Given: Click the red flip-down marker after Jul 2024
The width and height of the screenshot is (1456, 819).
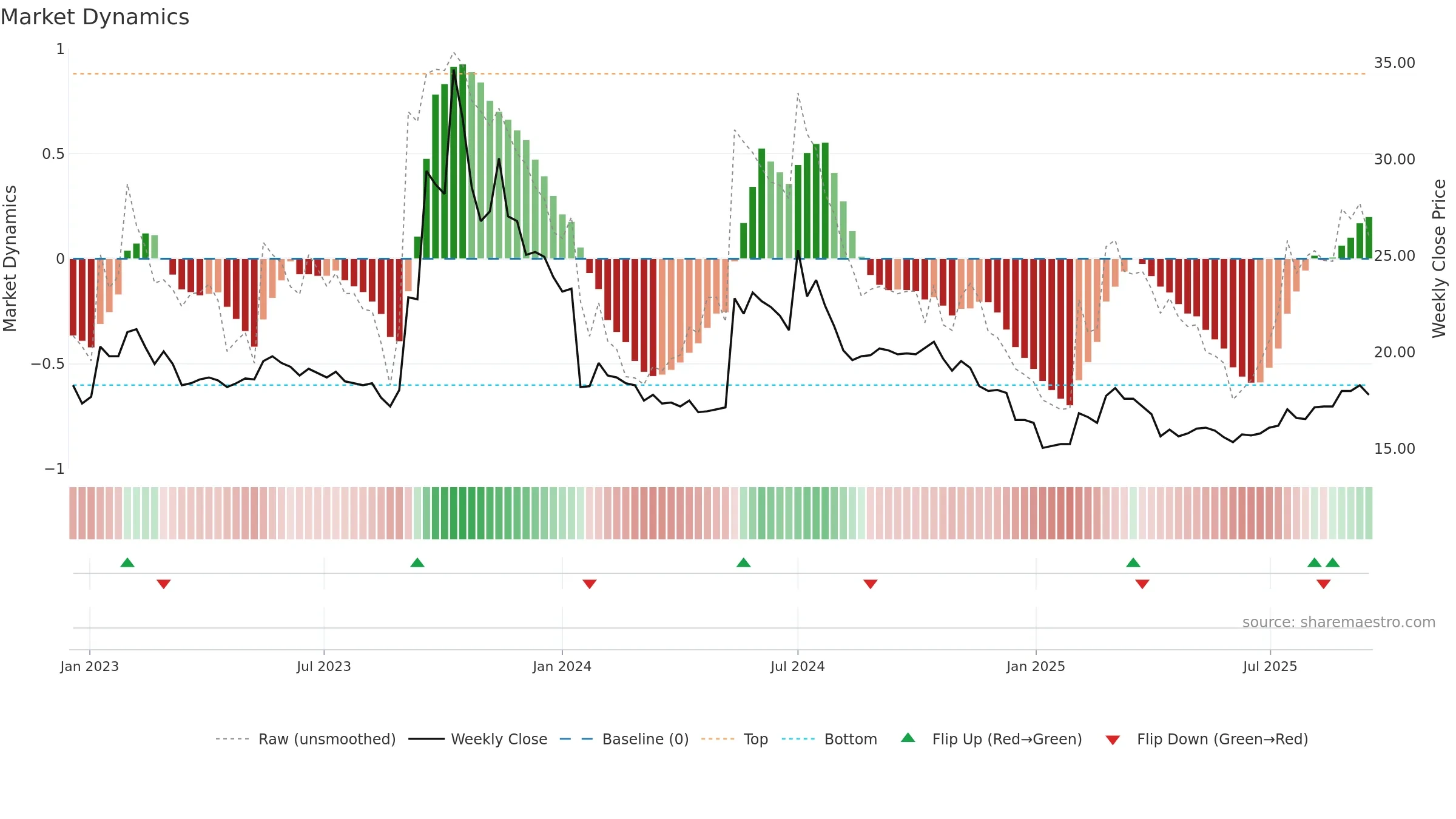Looking at the screenshot, I should [871, 584].
